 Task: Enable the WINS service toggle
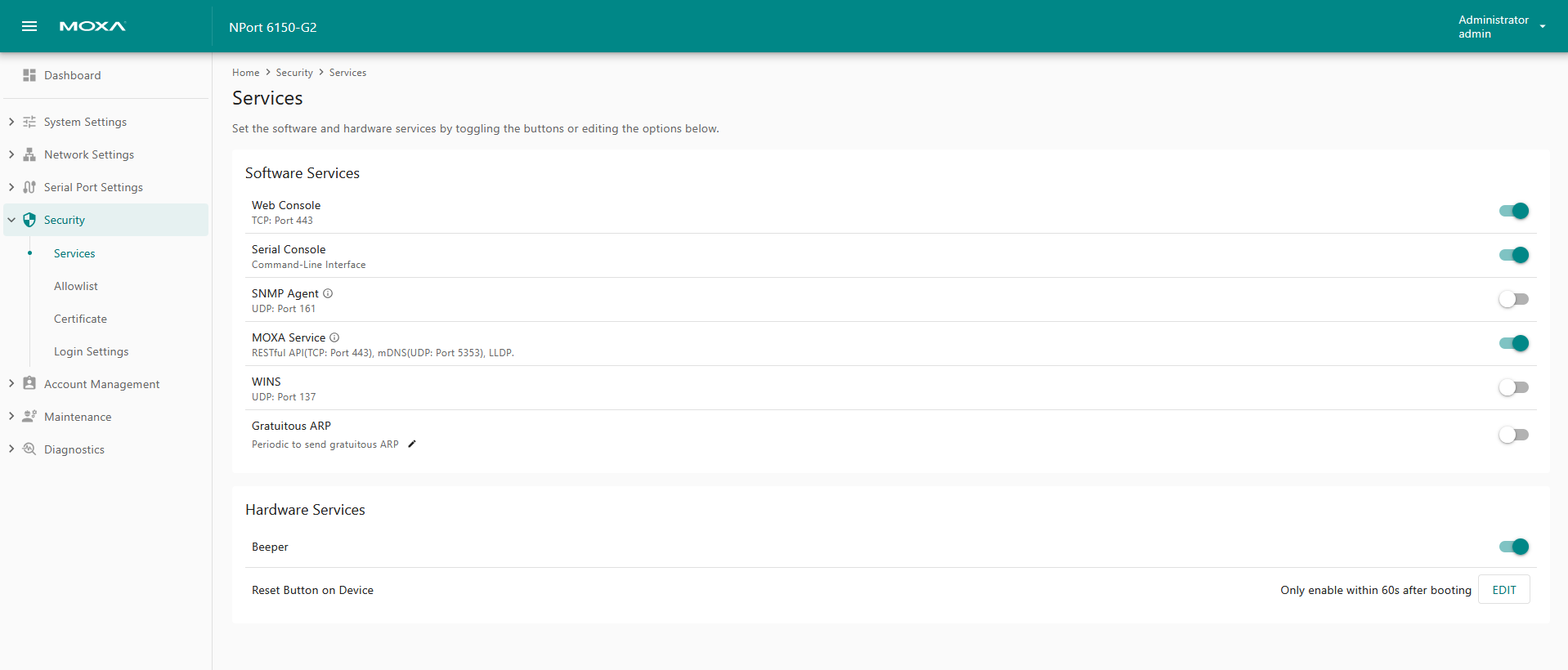coord(1513,387)
